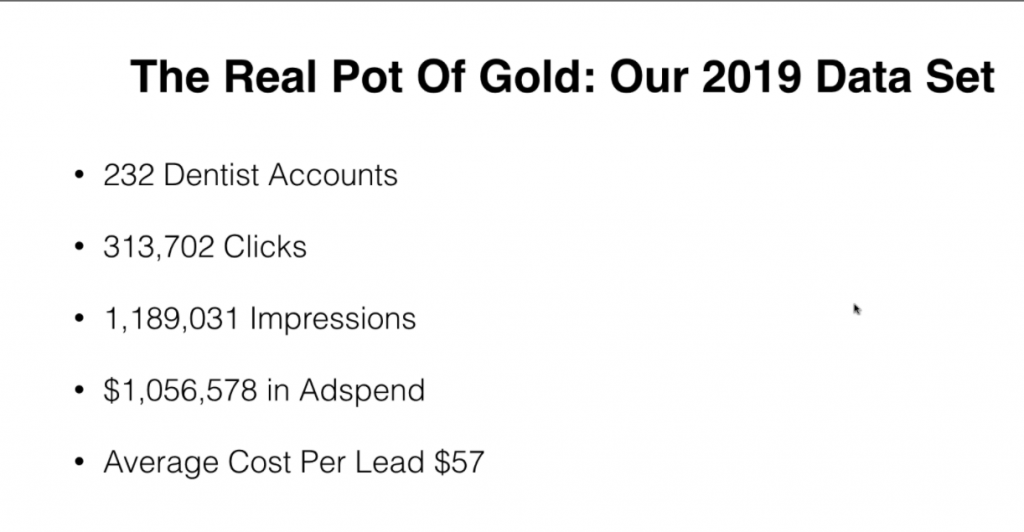1024x532 pixels.
Task: Click the slide title "The Real Pot Of Gold"
Action: coord(363,76)
